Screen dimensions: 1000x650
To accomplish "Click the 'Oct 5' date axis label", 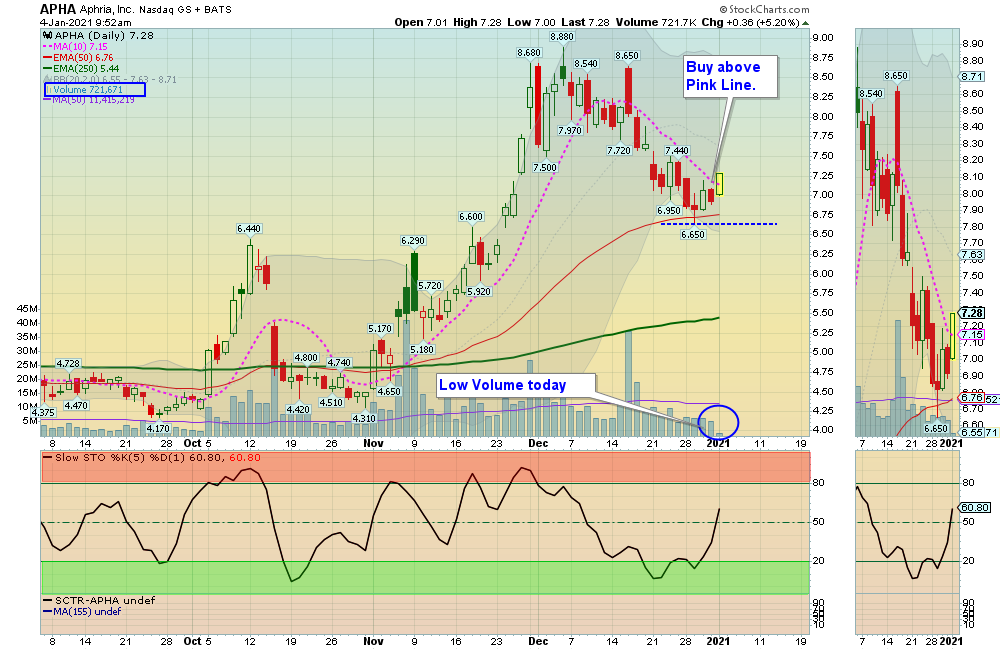I will pos(198,442).
